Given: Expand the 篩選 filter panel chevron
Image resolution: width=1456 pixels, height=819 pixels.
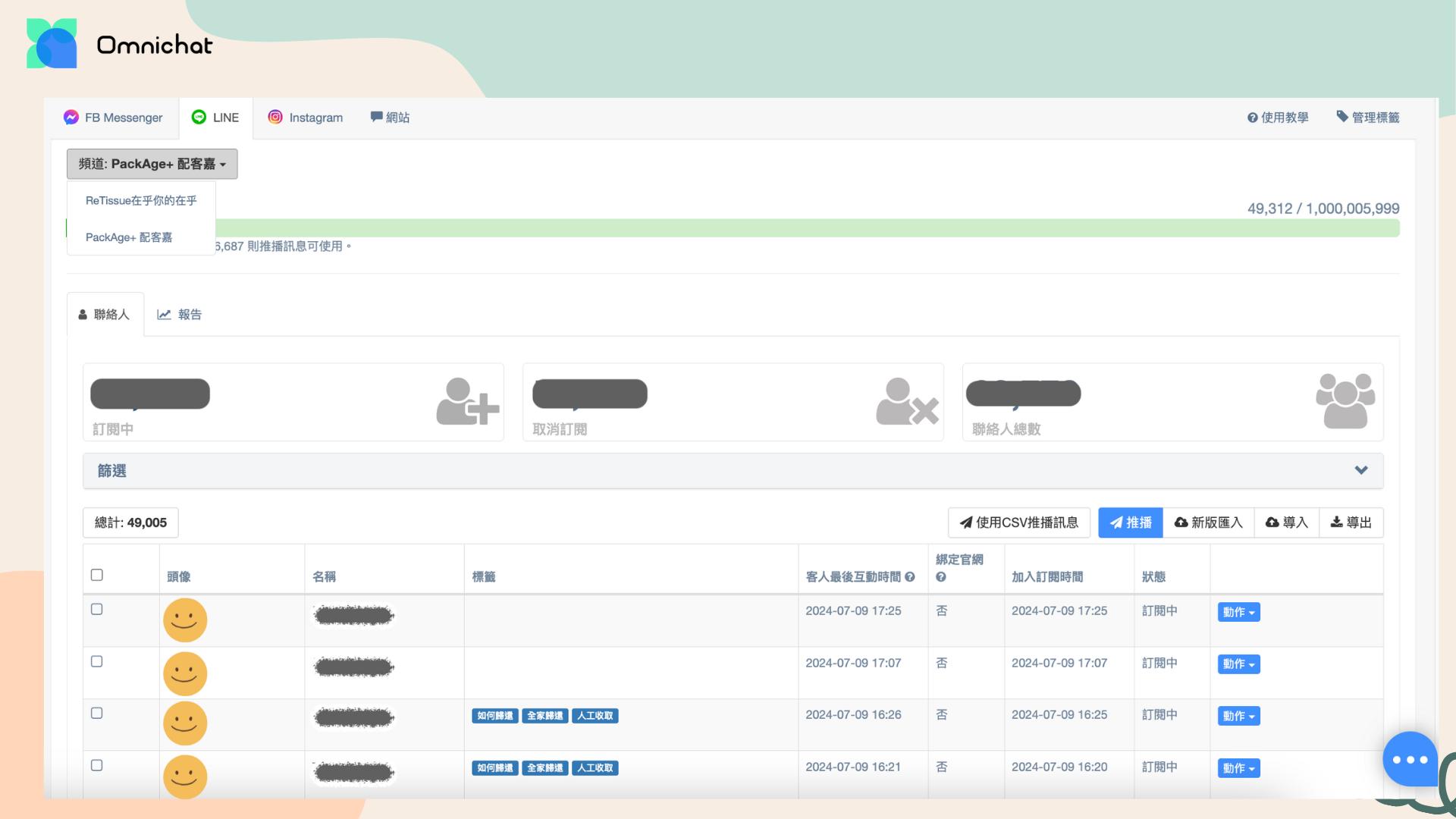Looking at the screenshot, I should click(x=1361, y=470).
